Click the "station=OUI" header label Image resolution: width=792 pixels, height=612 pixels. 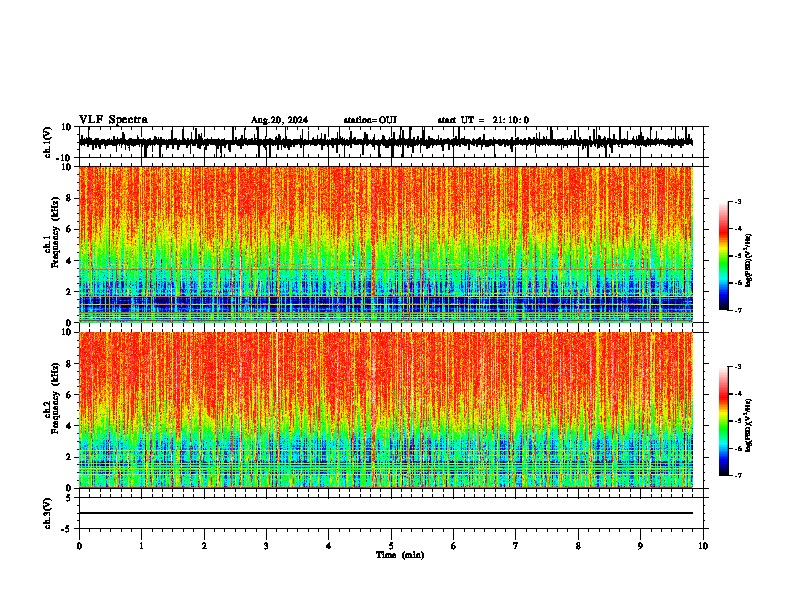[x=370, y=120]
